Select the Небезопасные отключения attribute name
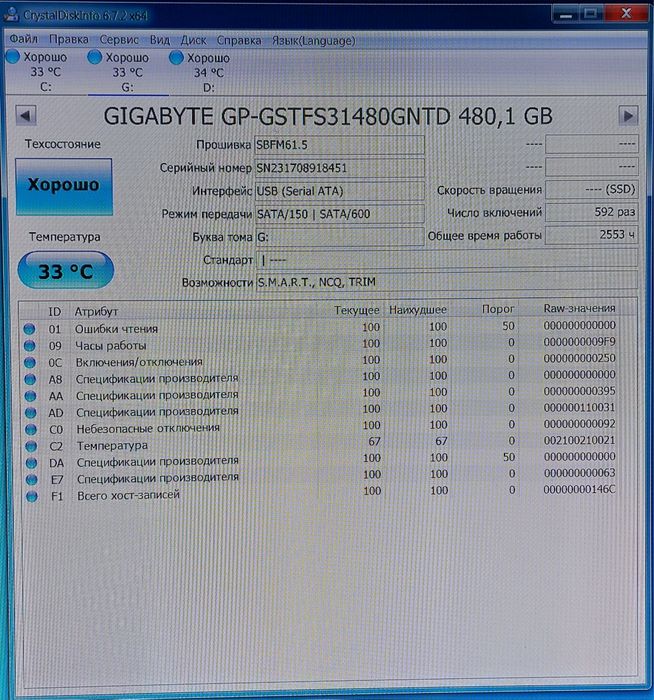Screen dimensions: 654x700 pyautogui.click(x=148, y=429)
